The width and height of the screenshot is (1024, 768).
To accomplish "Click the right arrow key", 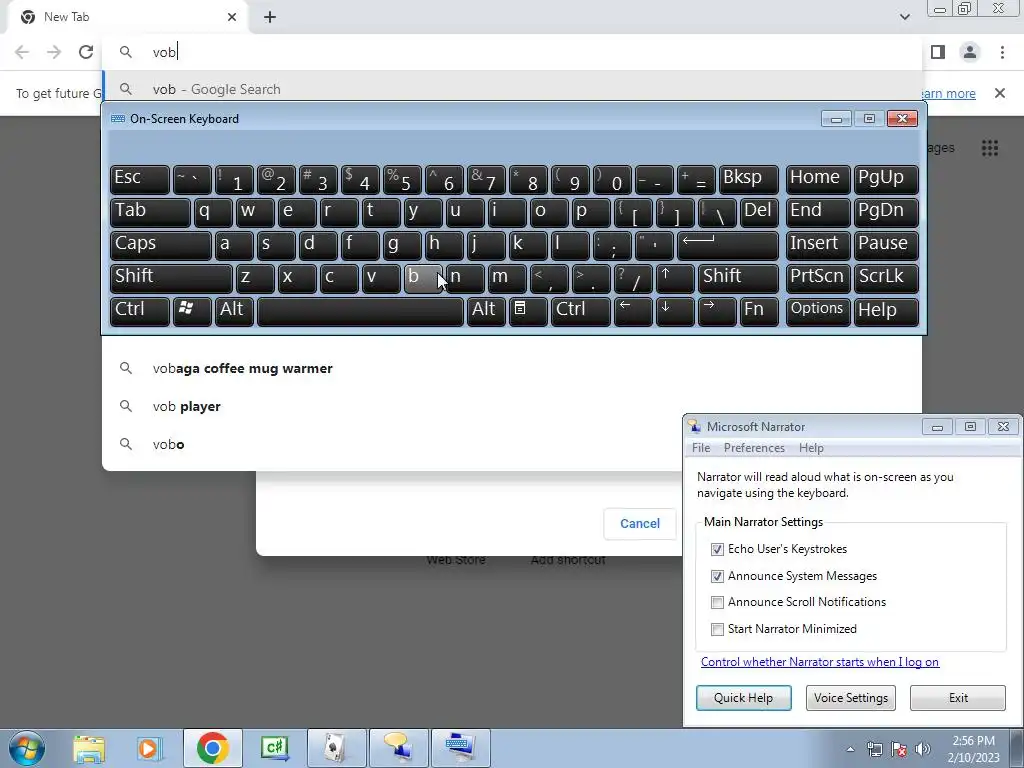I will (716, 310).
